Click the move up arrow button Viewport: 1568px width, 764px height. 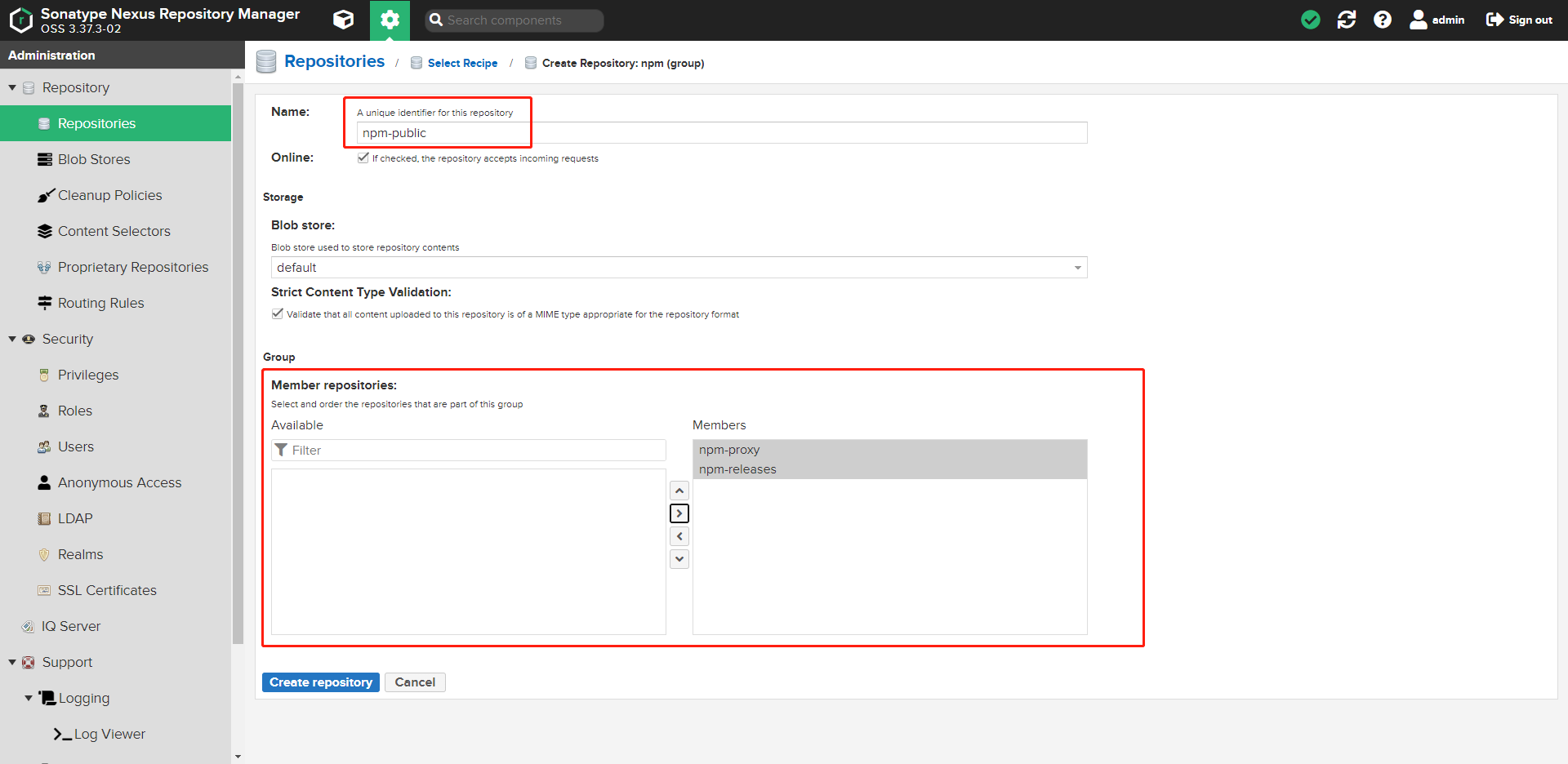click(679, 491)
